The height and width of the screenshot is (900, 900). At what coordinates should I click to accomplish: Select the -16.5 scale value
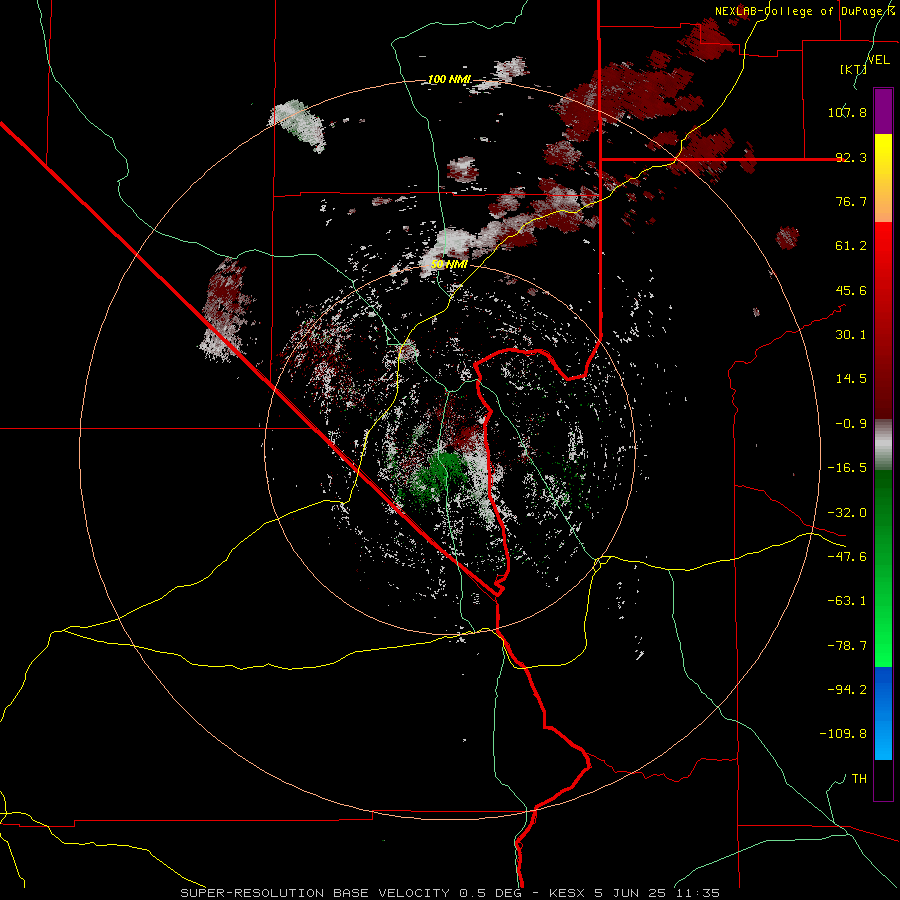(x=847, y=468)
